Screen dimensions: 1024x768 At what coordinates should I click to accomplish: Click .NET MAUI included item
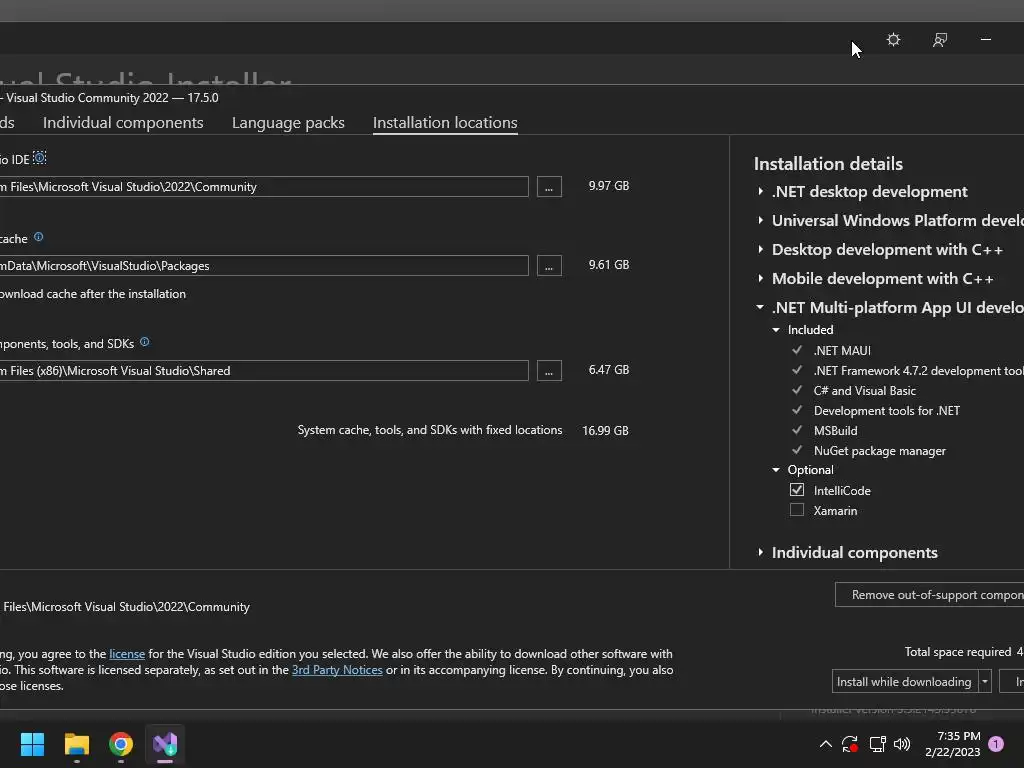842,351
